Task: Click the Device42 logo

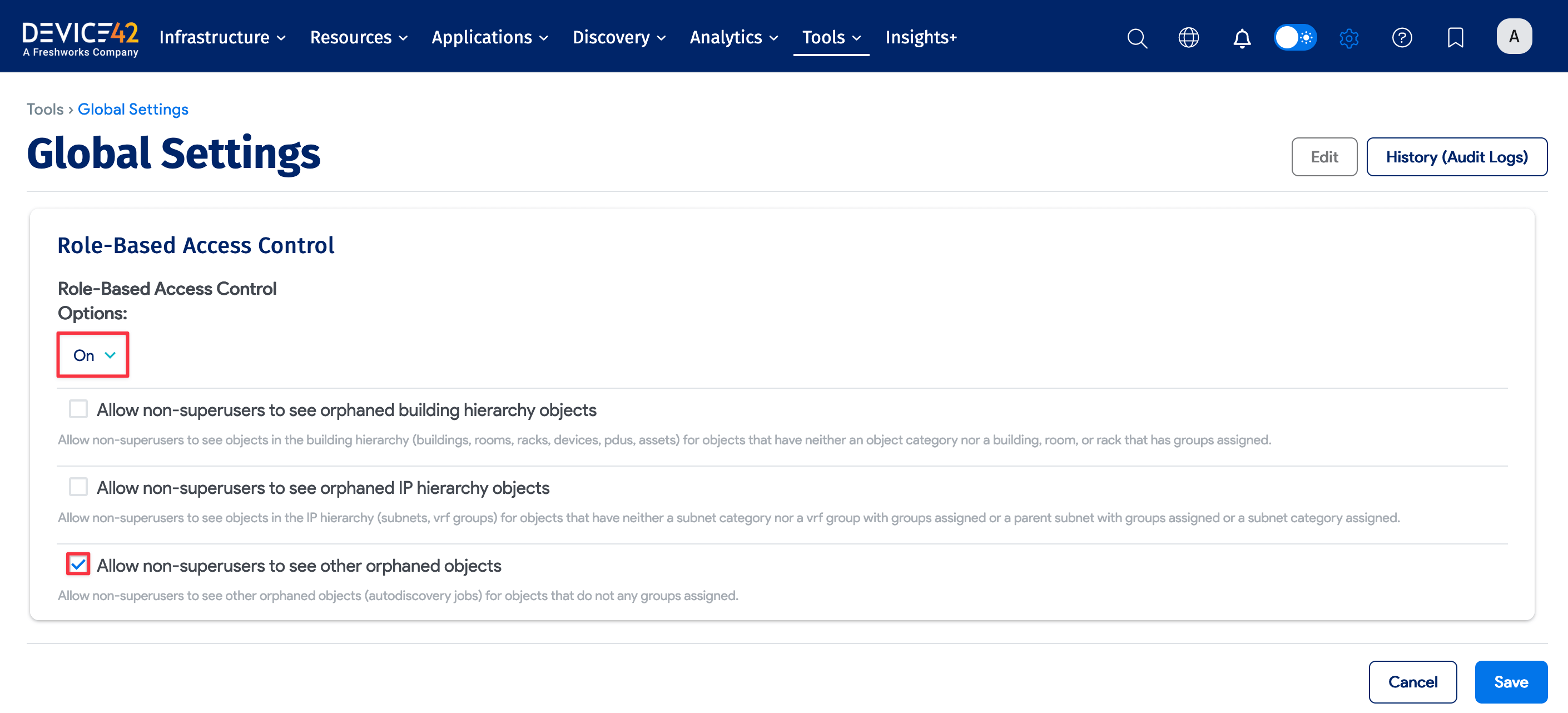Action: tap(81, 38)
